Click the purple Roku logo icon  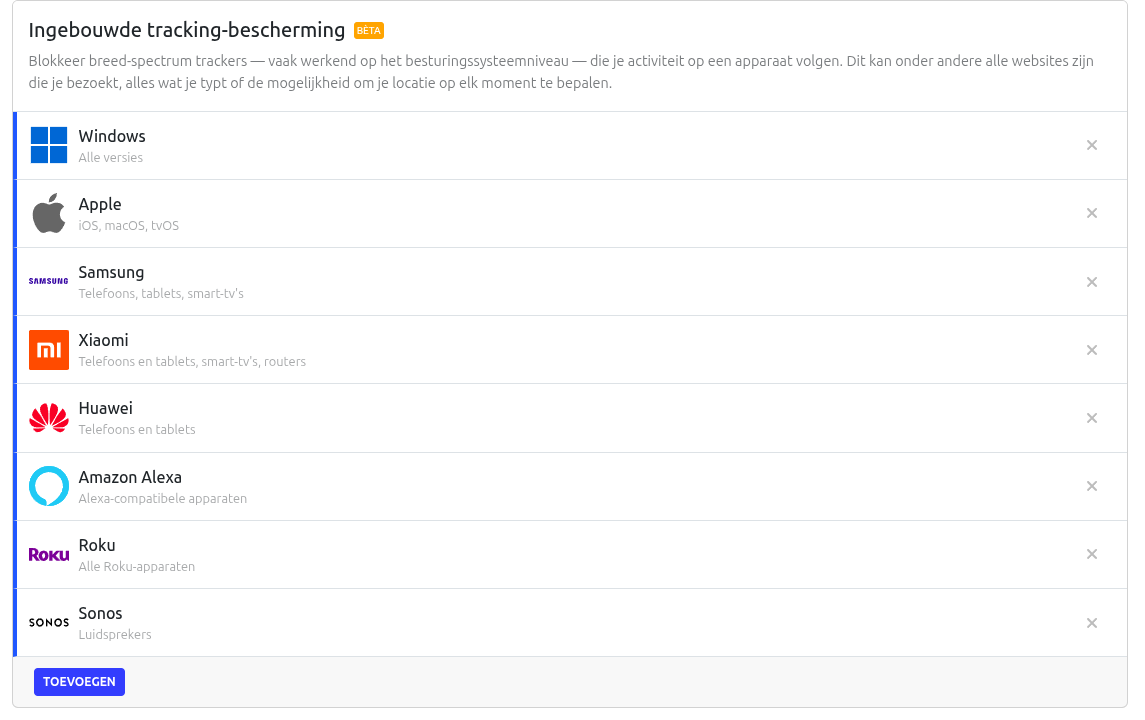coord(49,554)
